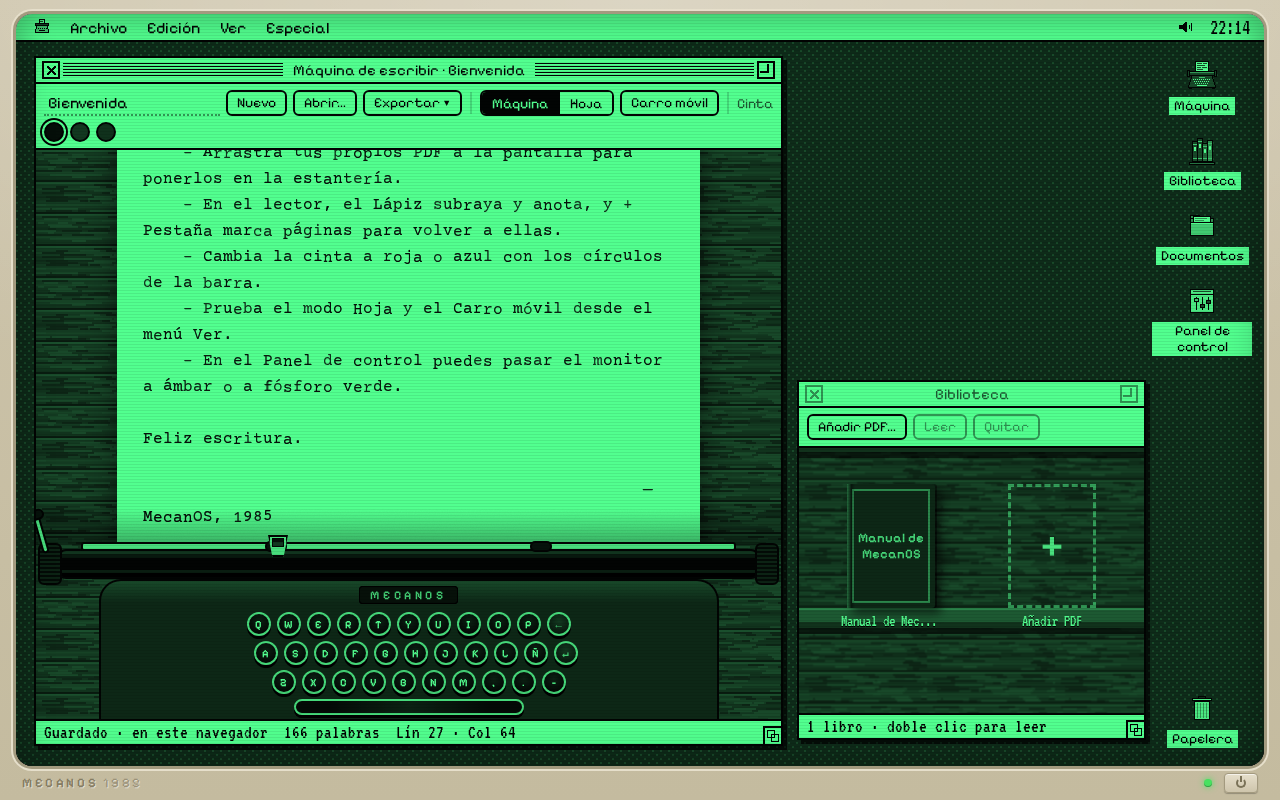Open the Especial menu

298,28
